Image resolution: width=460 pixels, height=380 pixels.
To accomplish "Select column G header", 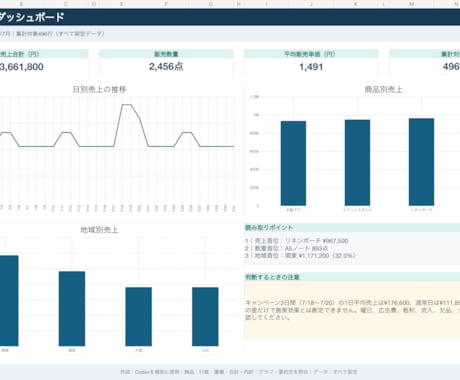I will click(211, 4).
